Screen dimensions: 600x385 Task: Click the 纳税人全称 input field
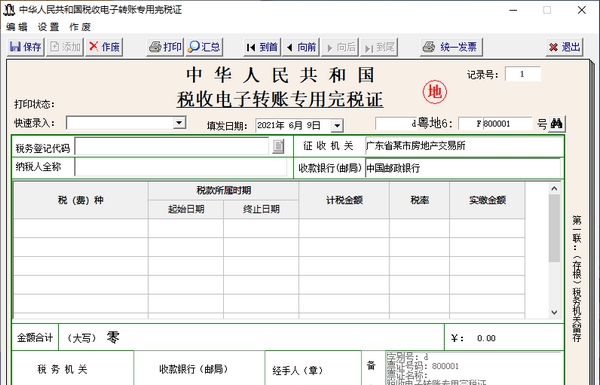181,167
